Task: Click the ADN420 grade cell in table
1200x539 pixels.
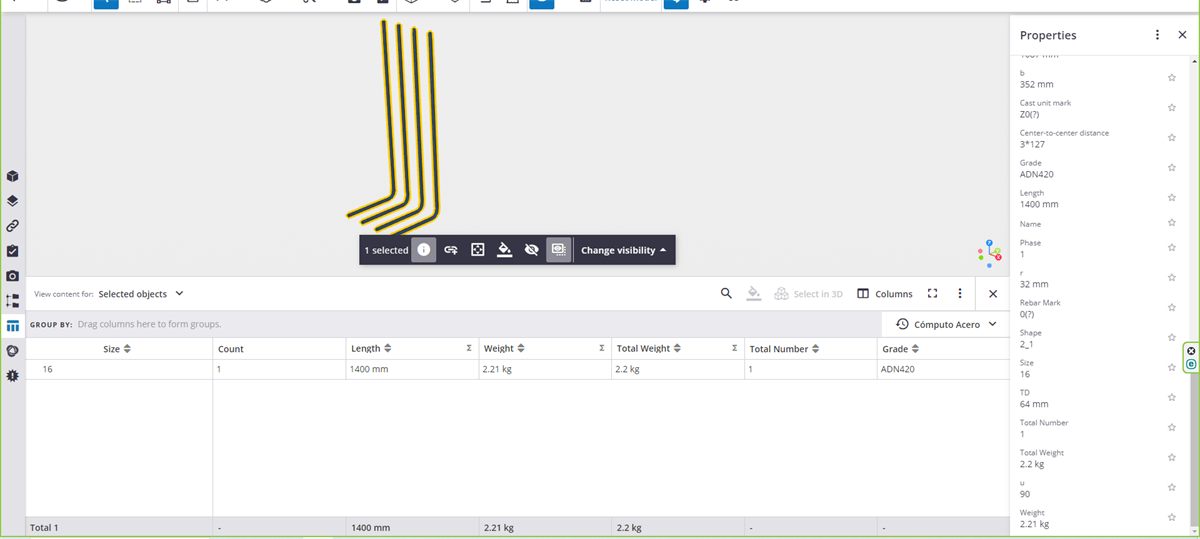Action: 942,369
